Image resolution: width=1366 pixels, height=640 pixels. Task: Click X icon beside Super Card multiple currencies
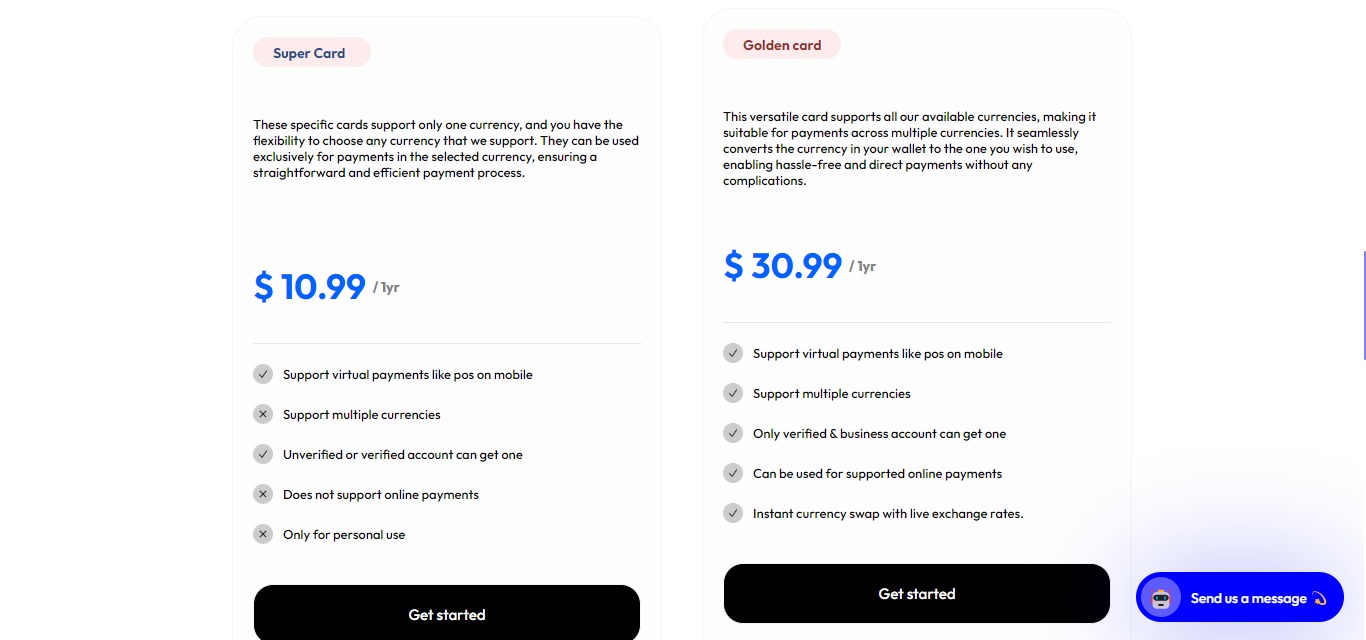point(263,414)
